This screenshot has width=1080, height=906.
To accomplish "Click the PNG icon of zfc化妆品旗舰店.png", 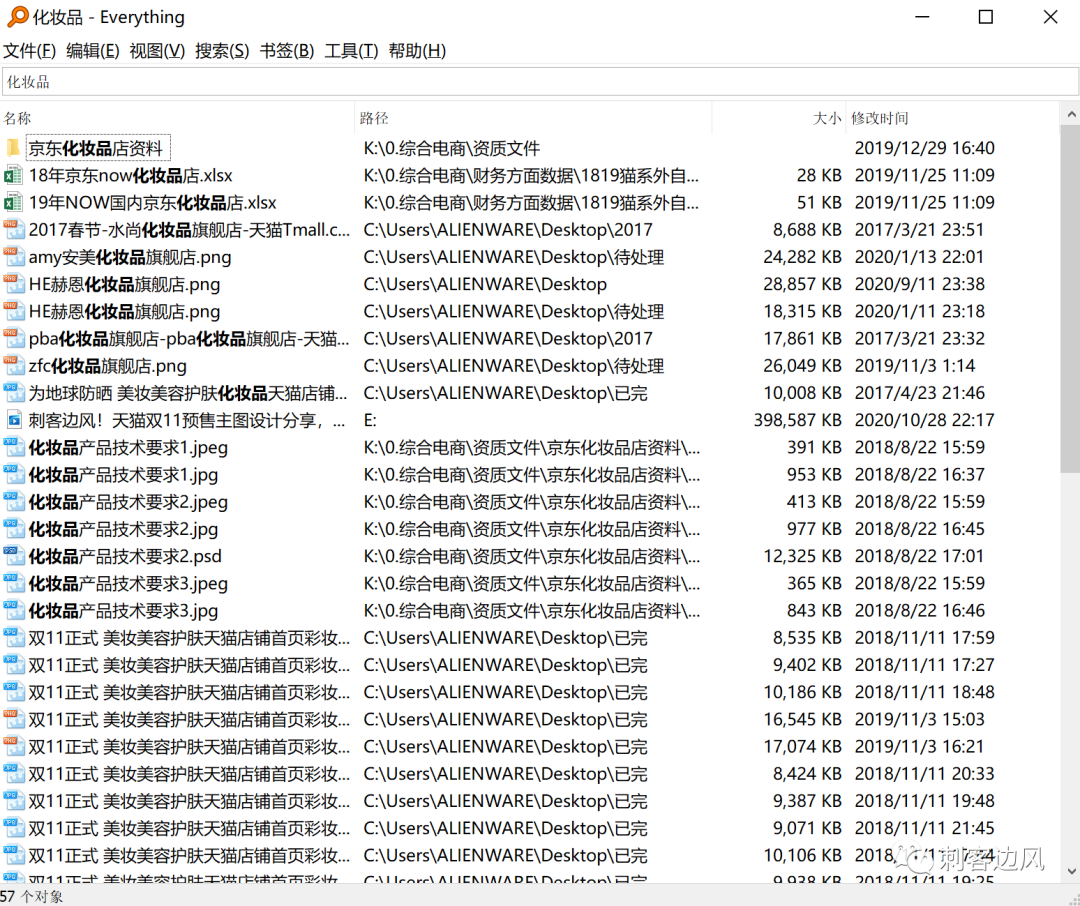I will [13, 366].
